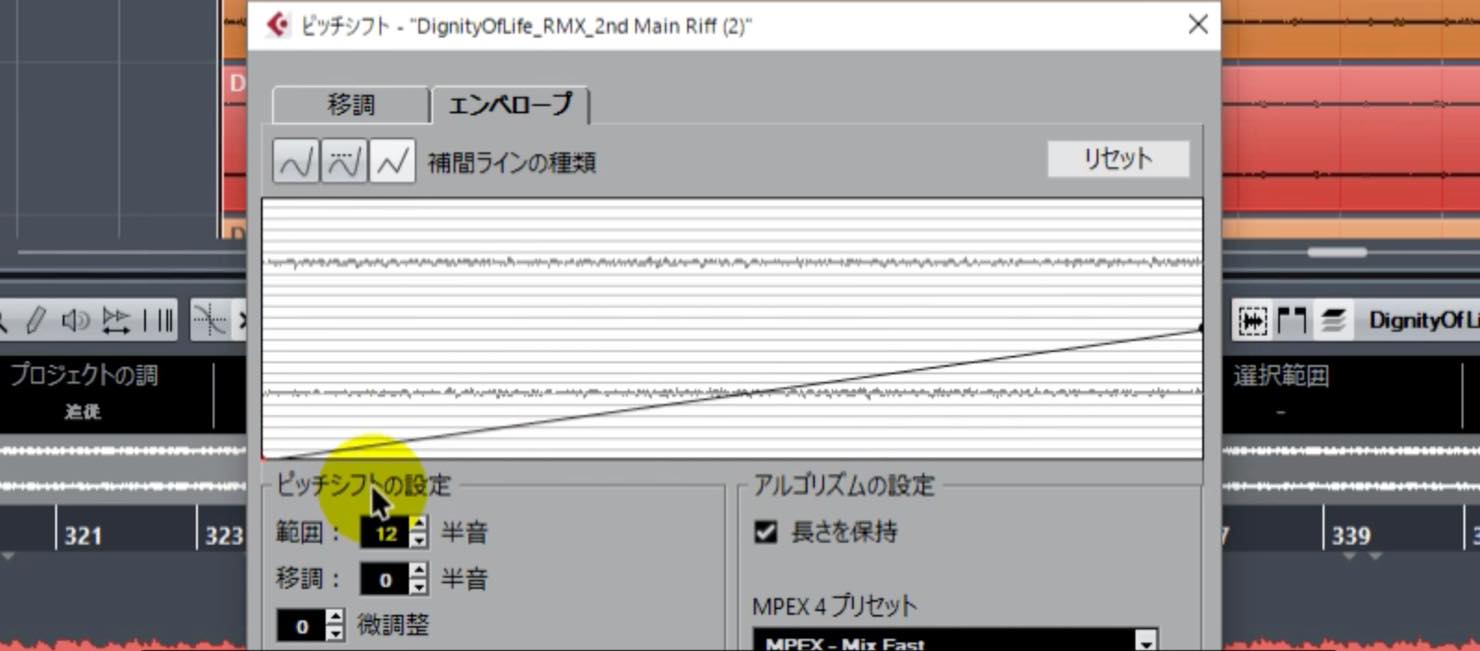Switch to the エンベロープ tab
The width and height of the screenshot is (1480, 651).
pos(510,105)
